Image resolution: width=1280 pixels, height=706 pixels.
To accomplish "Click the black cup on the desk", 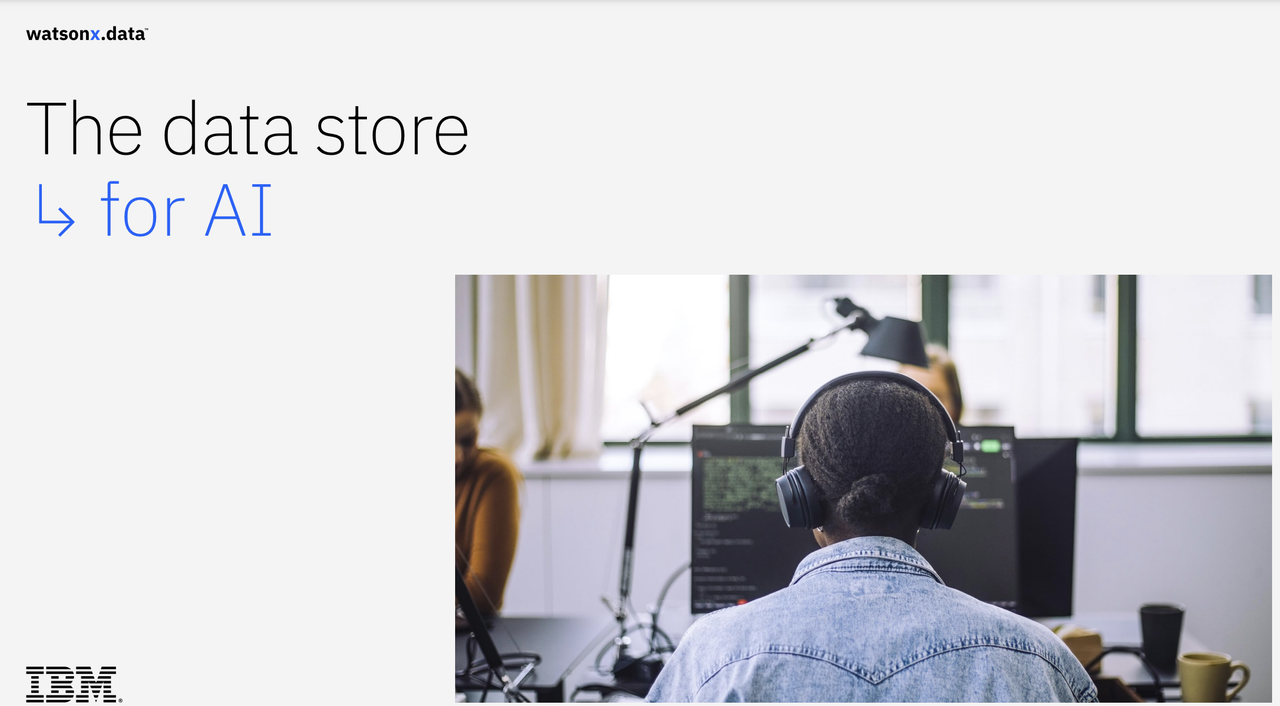I will 1161,637.
